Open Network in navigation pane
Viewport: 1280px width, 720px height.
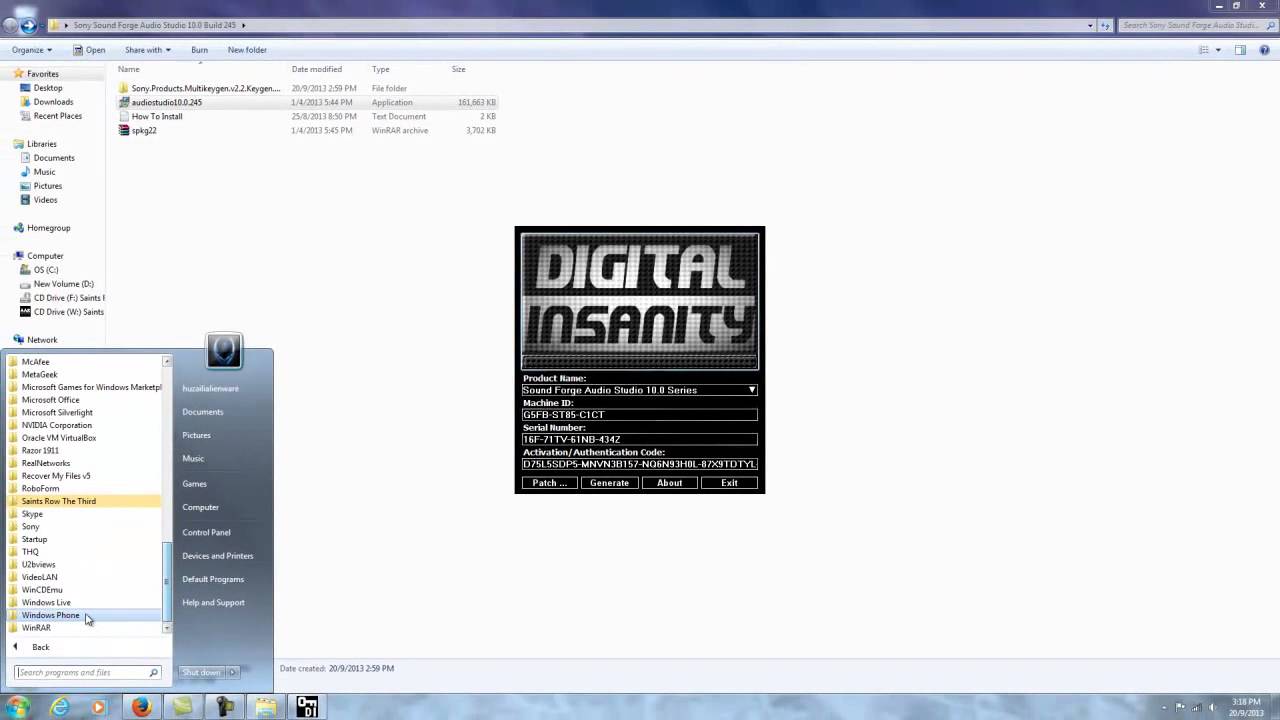tap(42, 340)
